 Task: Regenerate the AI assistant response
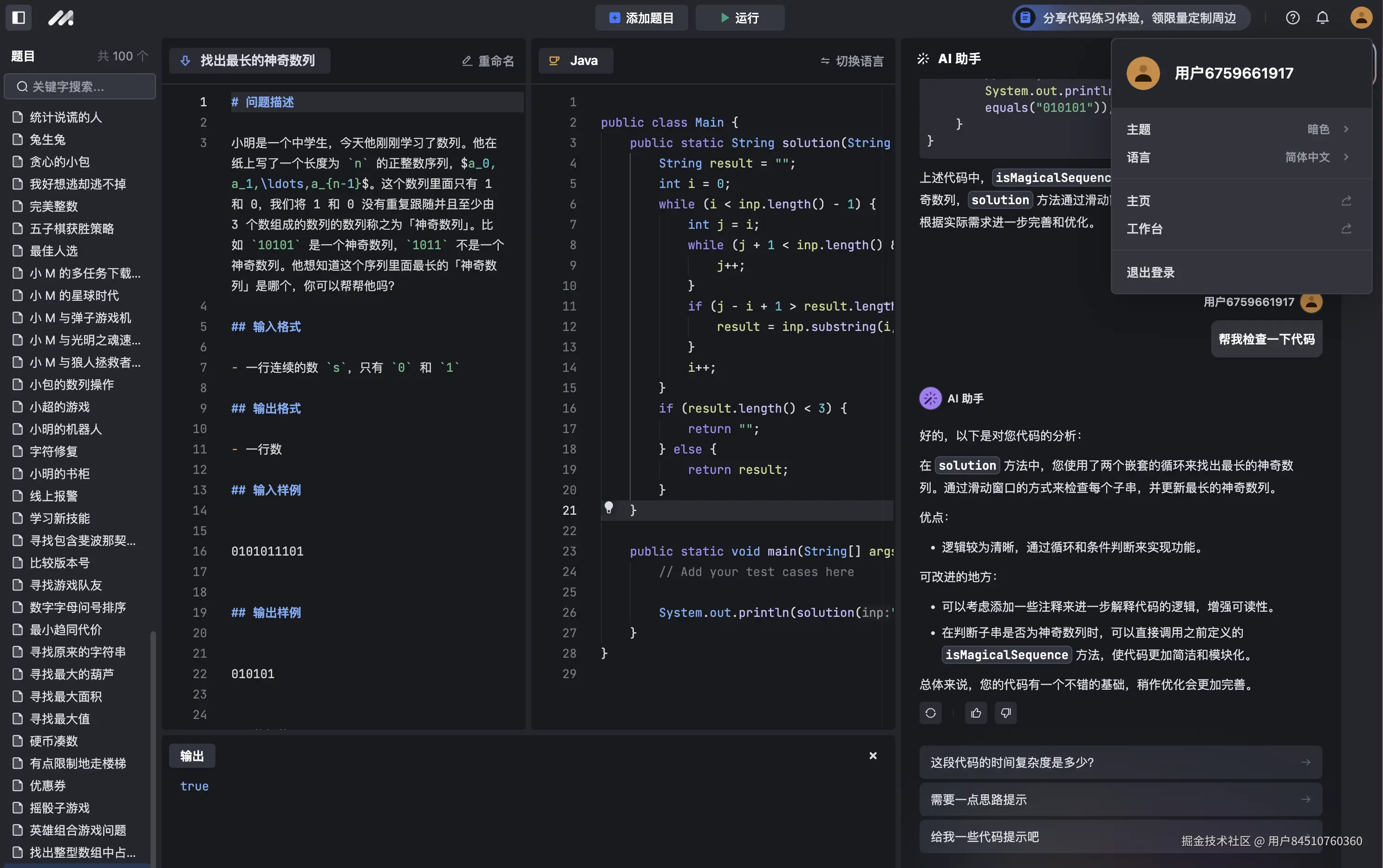(x=930, y=713)
